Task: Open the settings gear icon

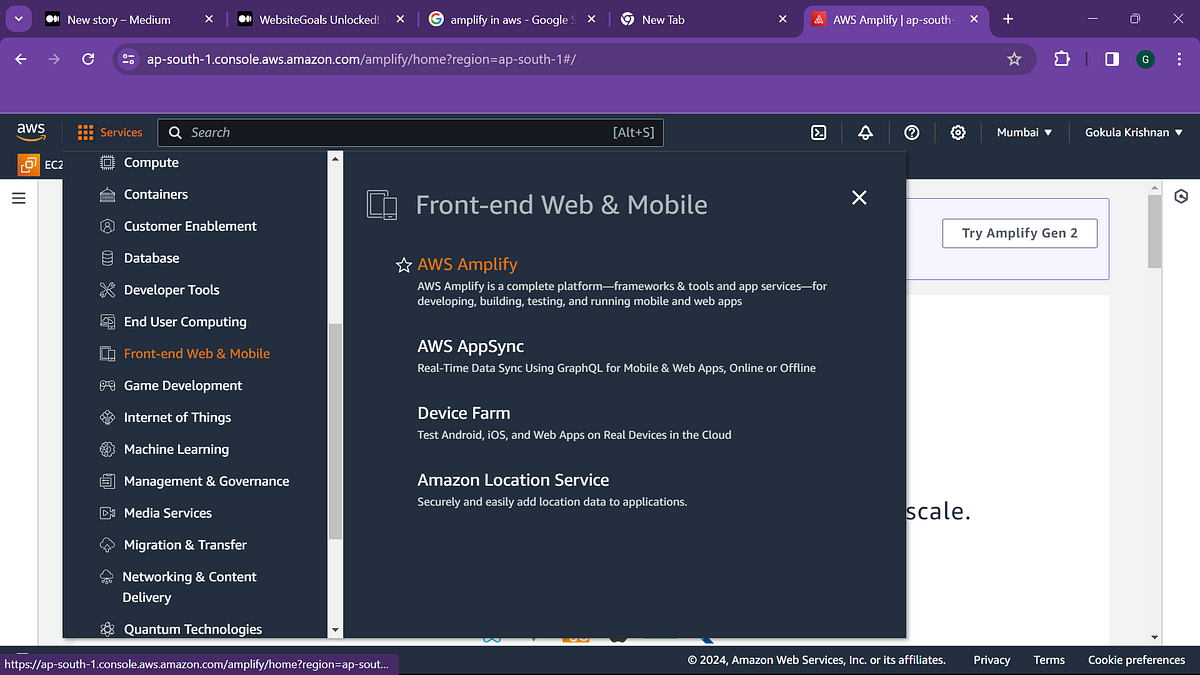Action: tap(957, 132)
